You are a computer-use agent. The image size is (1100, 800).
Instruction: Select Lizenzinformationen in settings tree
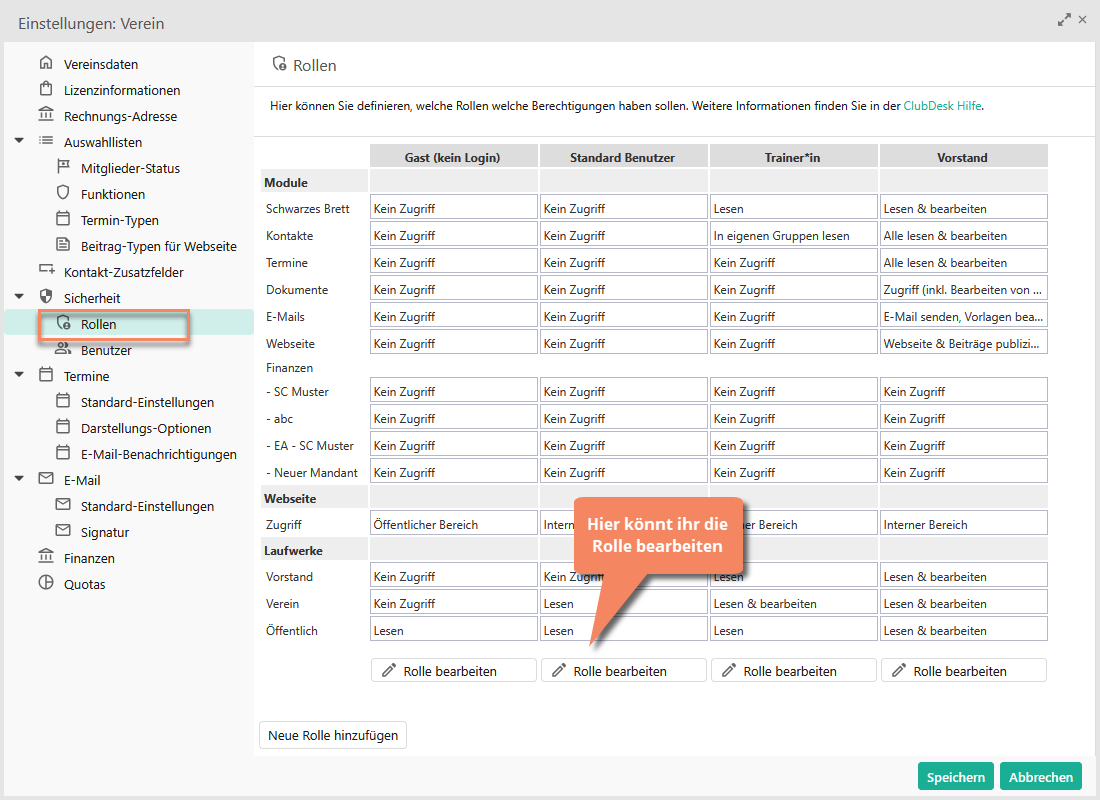coord(122,90)
